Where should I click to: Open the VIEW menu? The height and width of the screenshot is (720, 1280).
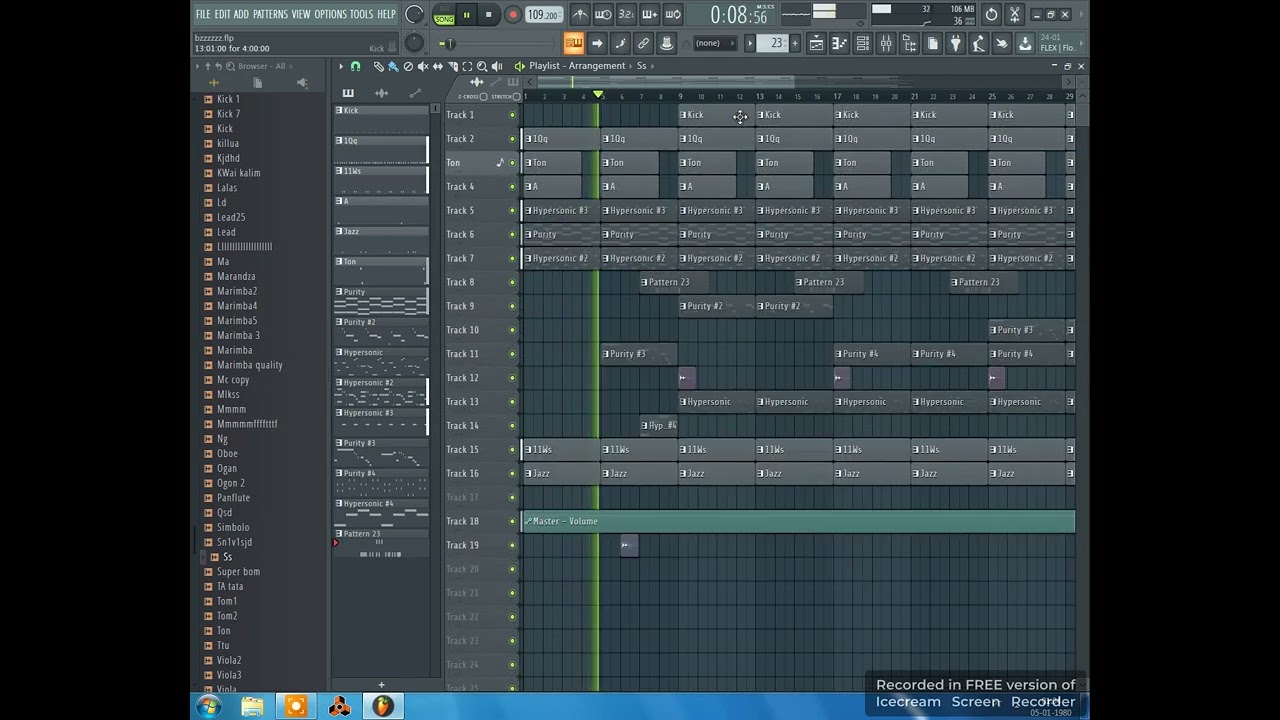[x=301, y=14]
